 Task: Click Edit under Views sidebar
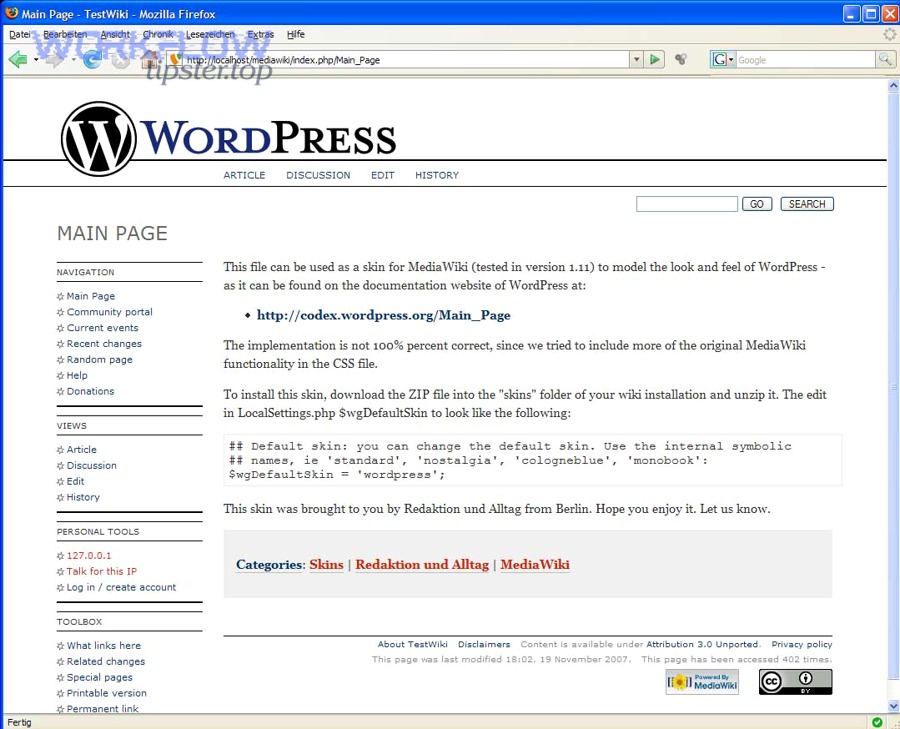(x=75, y=481)
